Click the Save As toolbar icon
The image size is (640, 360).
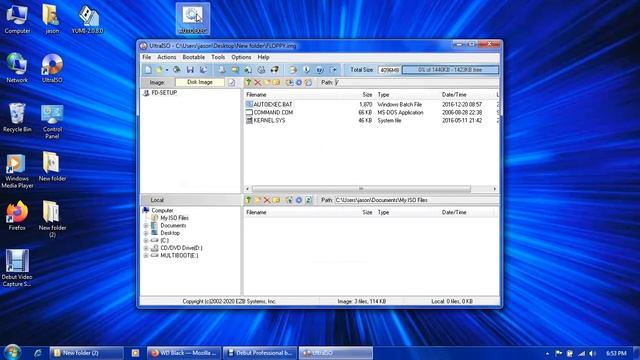[x=204, y=70]
